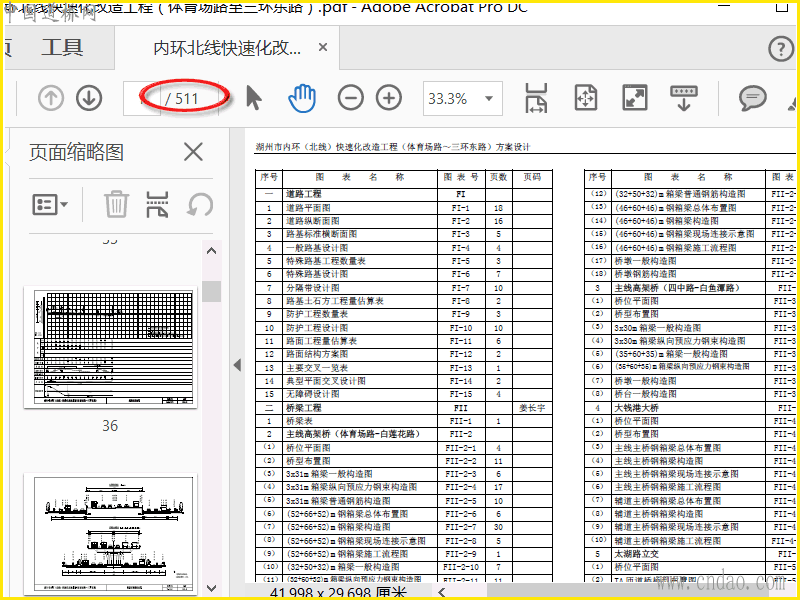Screen dimensions: 800x600
Task: Add a comment with speech bubble icon
Action: pos(753,98)
